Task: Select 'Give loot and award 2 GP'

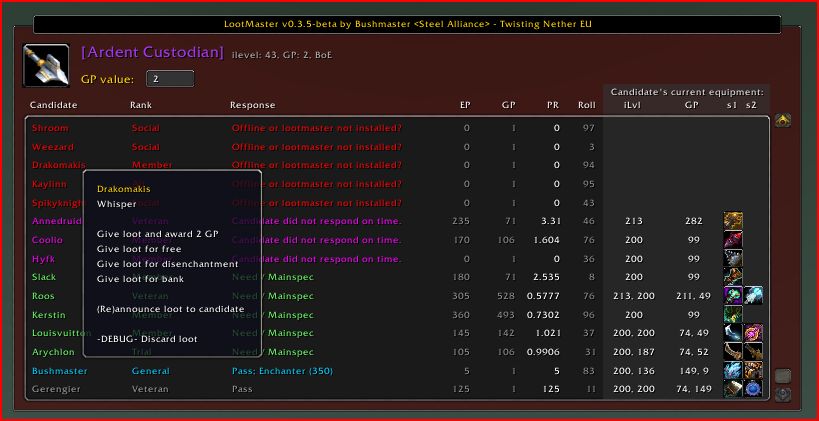Action: (x=158, y=233)
